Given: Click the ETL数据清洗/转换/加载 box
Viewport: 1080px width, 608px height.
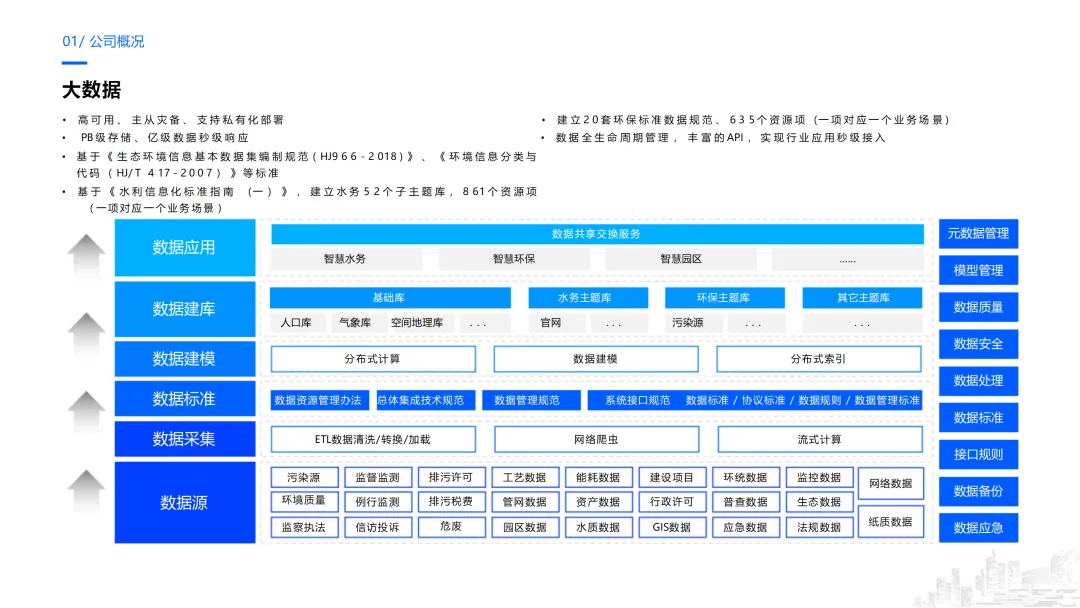Looking at the screenshot, I should 373,439.
